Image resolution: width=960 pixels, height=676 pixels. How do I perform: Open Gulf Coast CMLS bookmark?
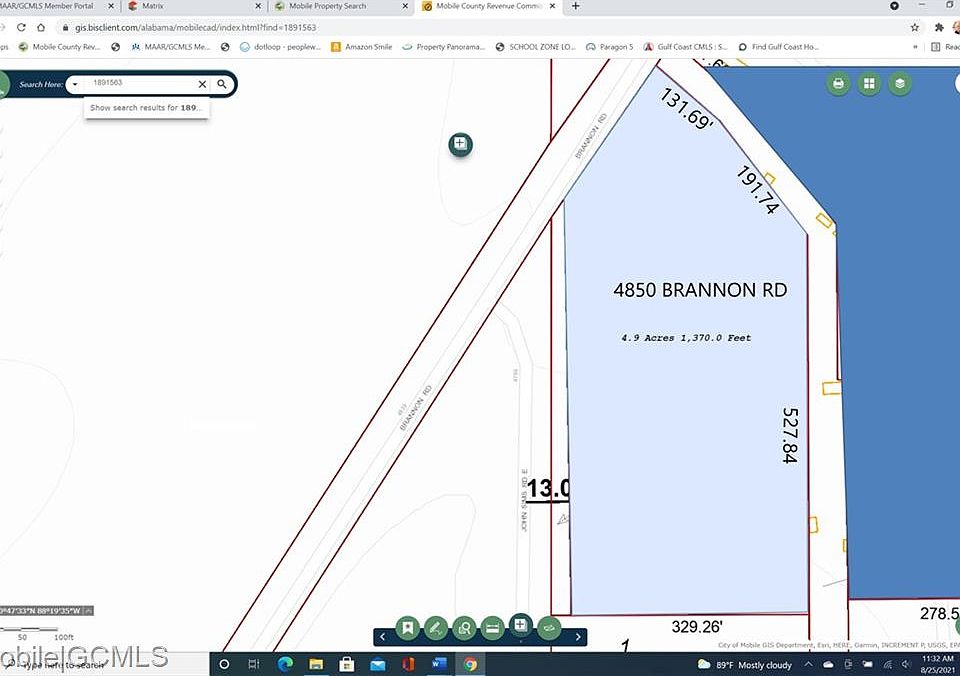point(686,47)
